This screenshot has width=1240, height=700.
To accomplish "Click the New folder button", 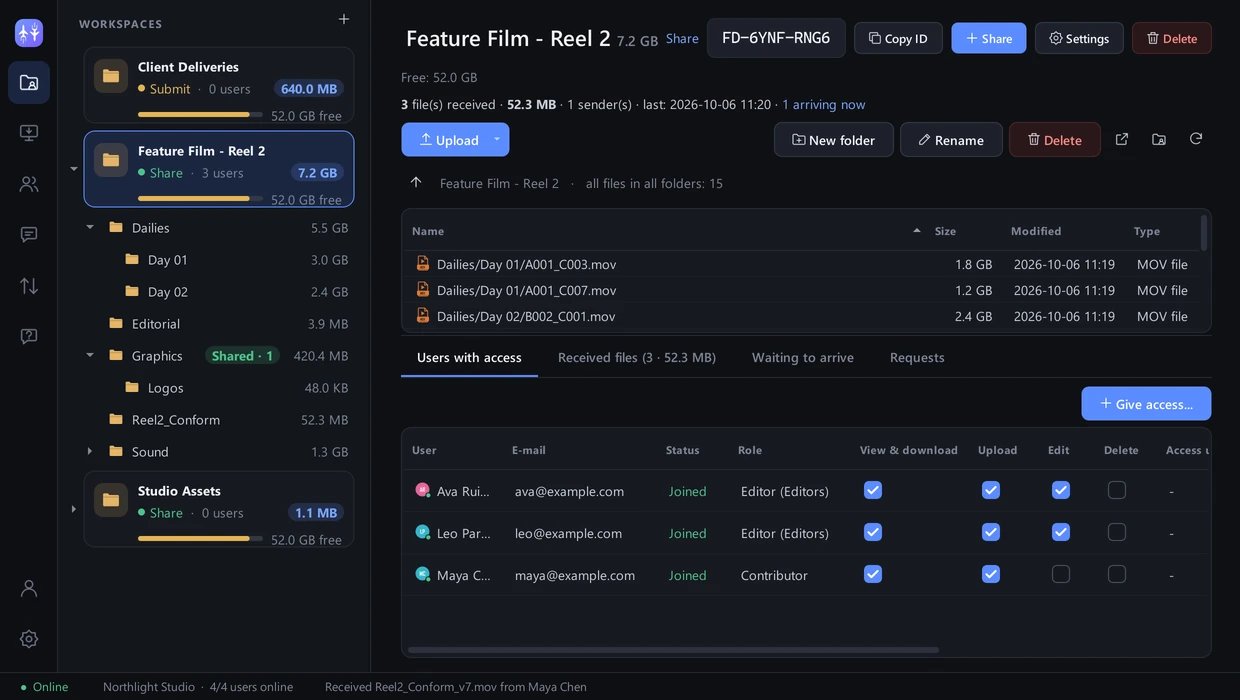I will pos(834,140).
